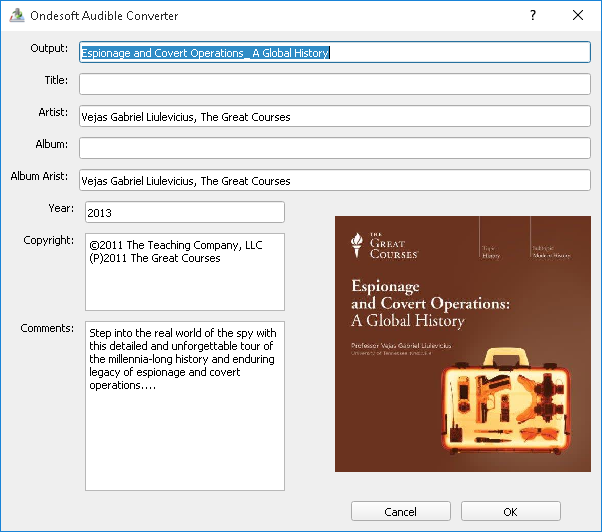Click the Ondesoft Audible Converter title text

[x=104, y=16]
